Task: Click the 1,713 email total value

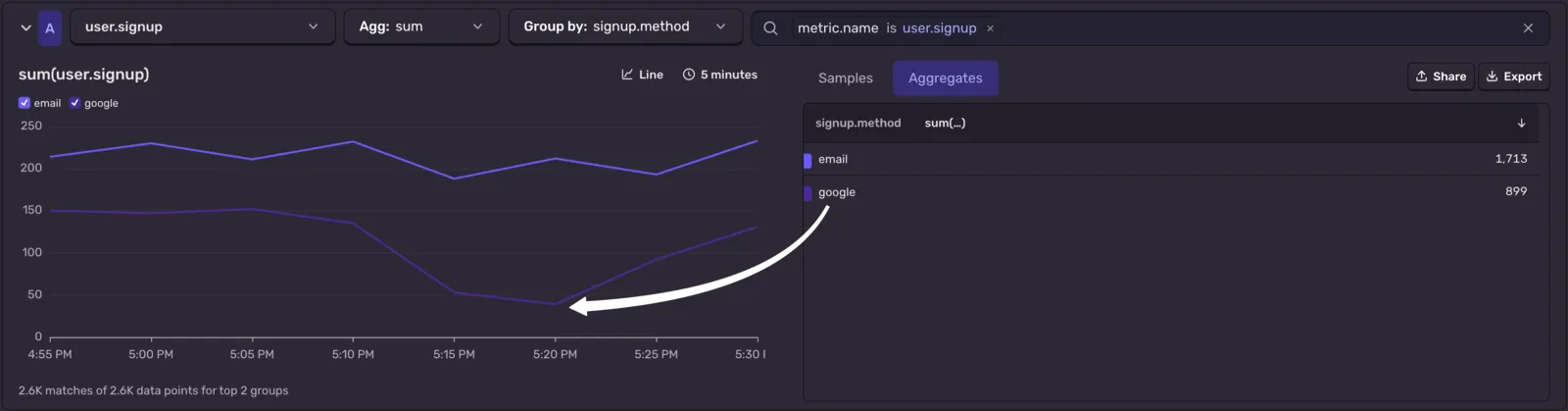Action: click(1511, 159)
